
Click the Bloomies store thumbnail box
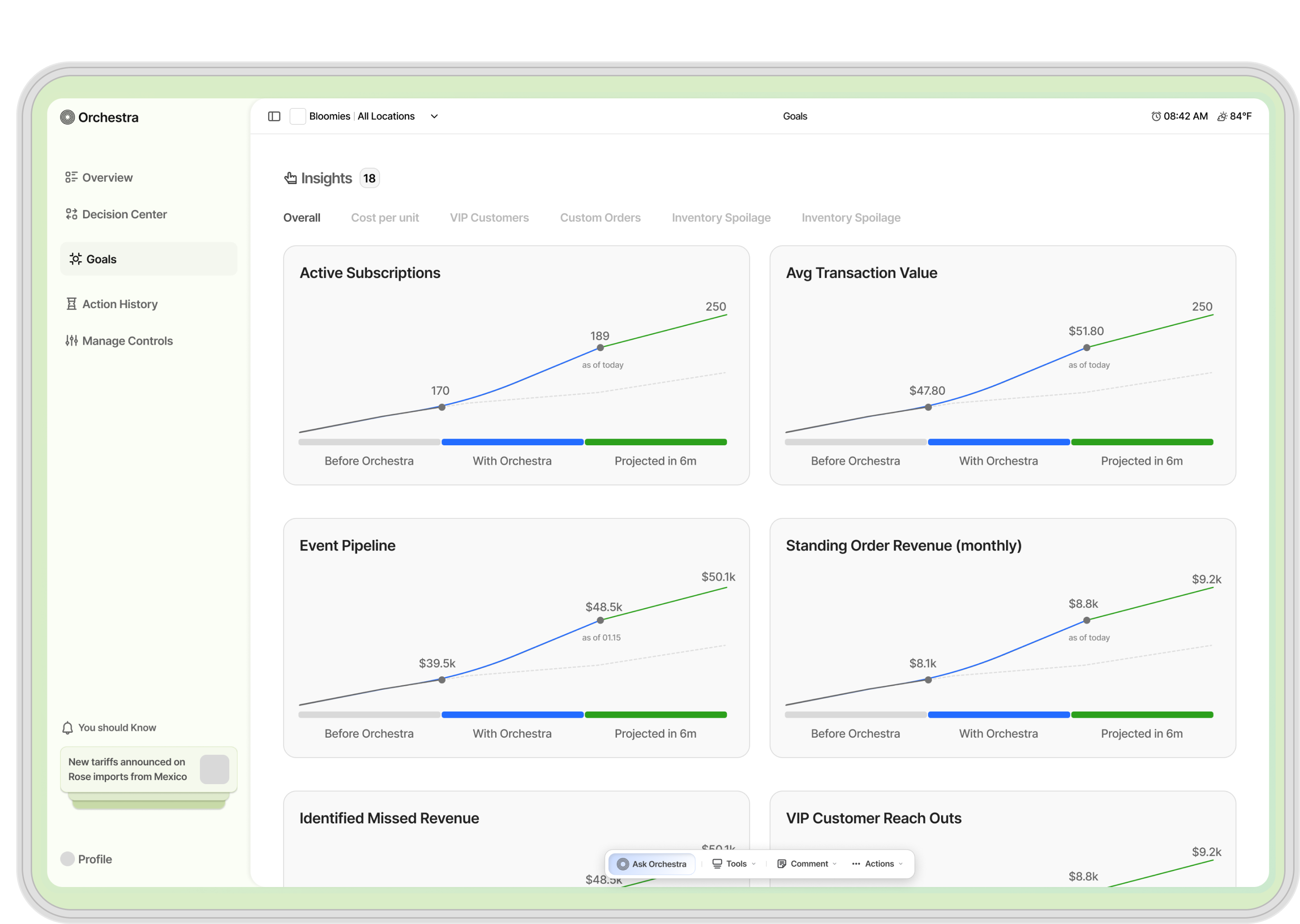click(x=297, y=116)
